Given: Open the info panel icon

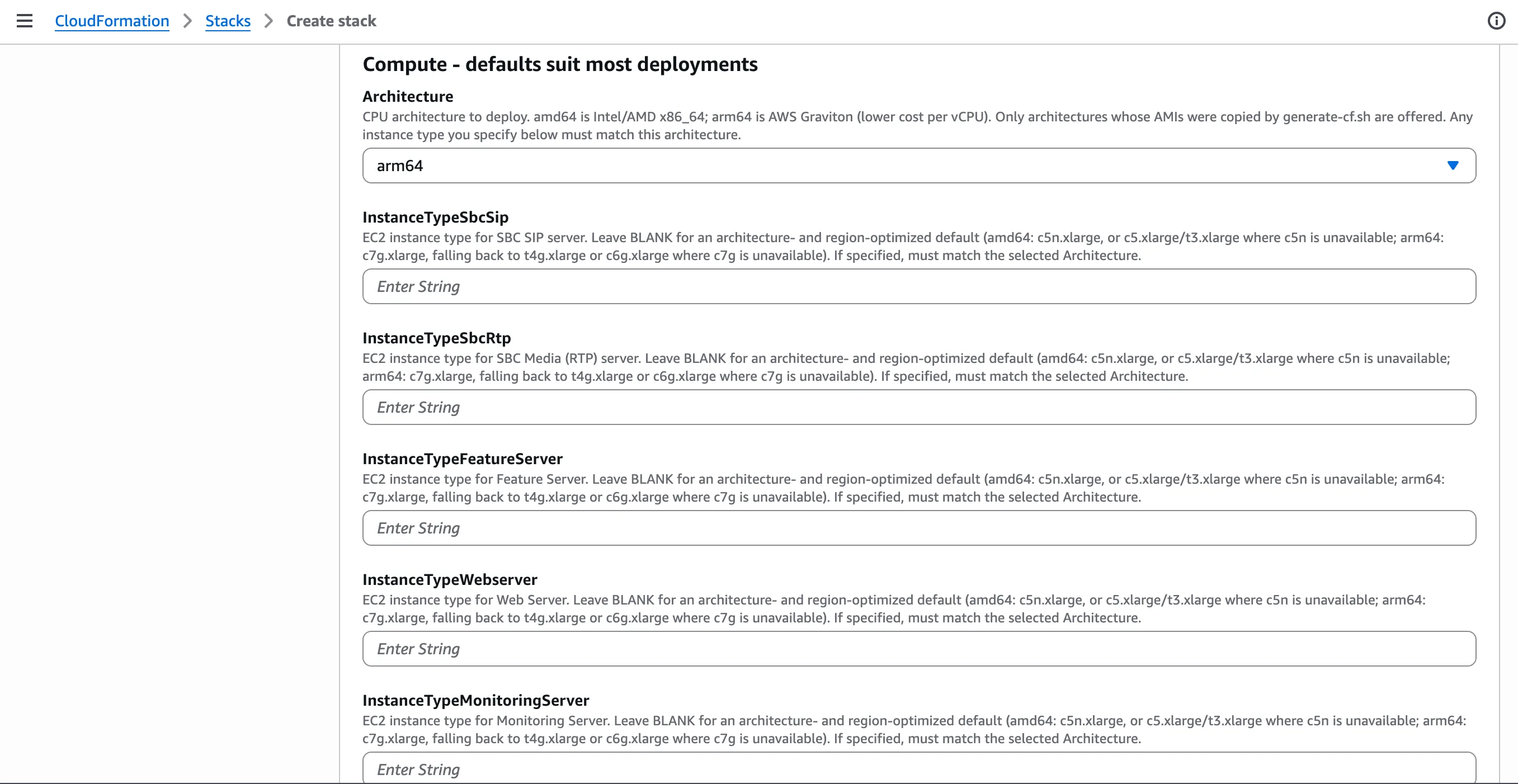Looking at the screenshot, I should (x=1496, y=21).
